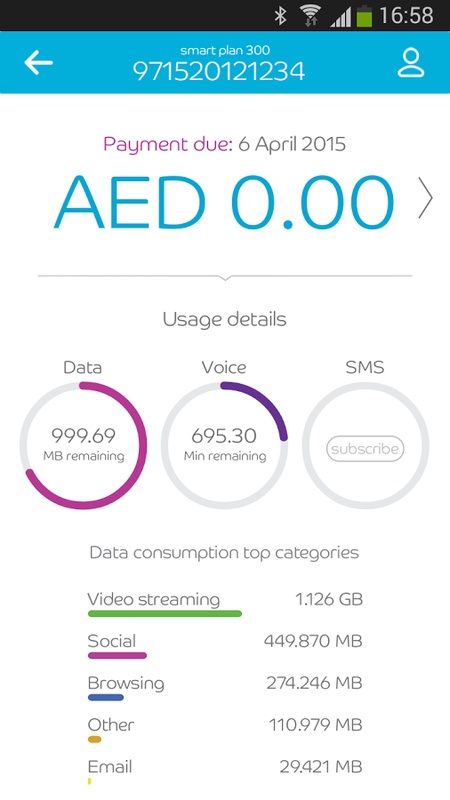Tap the Bluetooth status icon

(281, 15)
